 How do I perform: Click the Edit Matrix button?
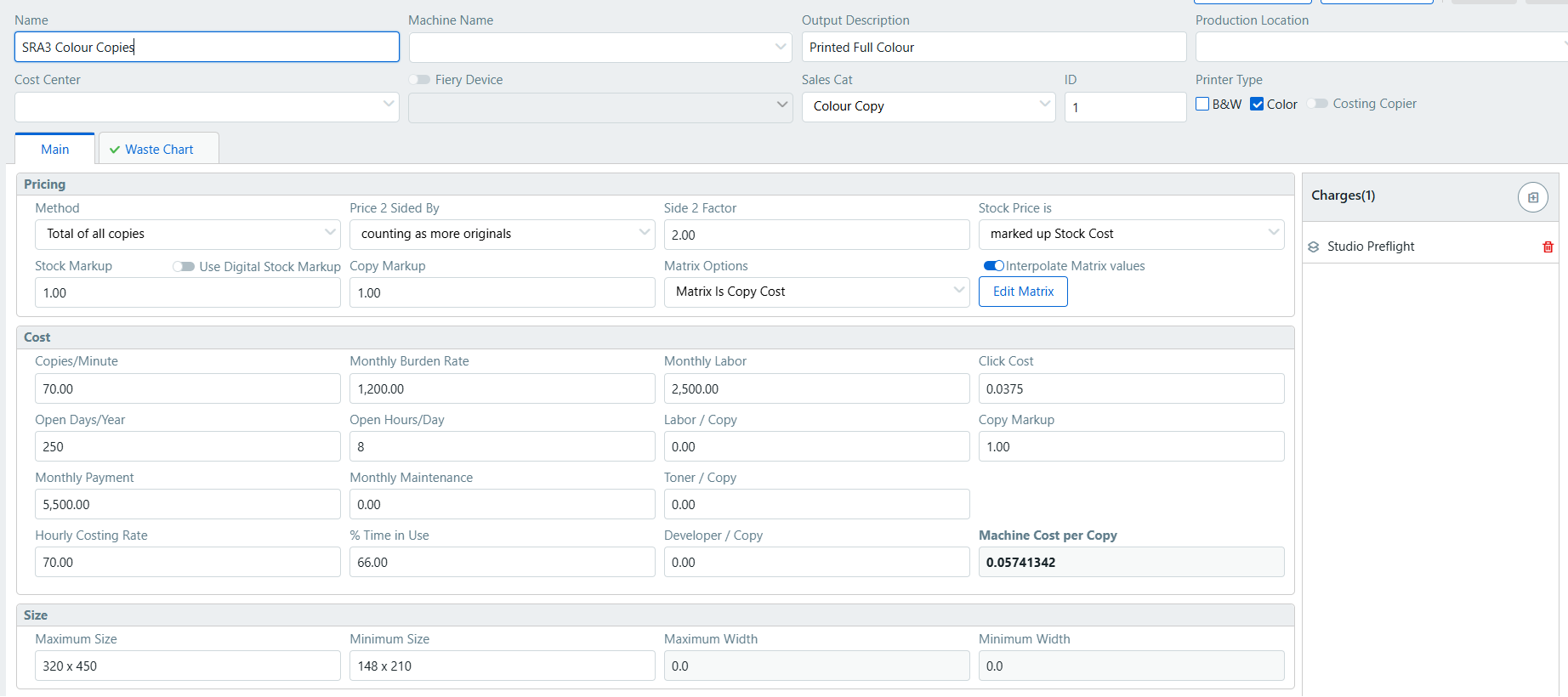click(1023, 292)
